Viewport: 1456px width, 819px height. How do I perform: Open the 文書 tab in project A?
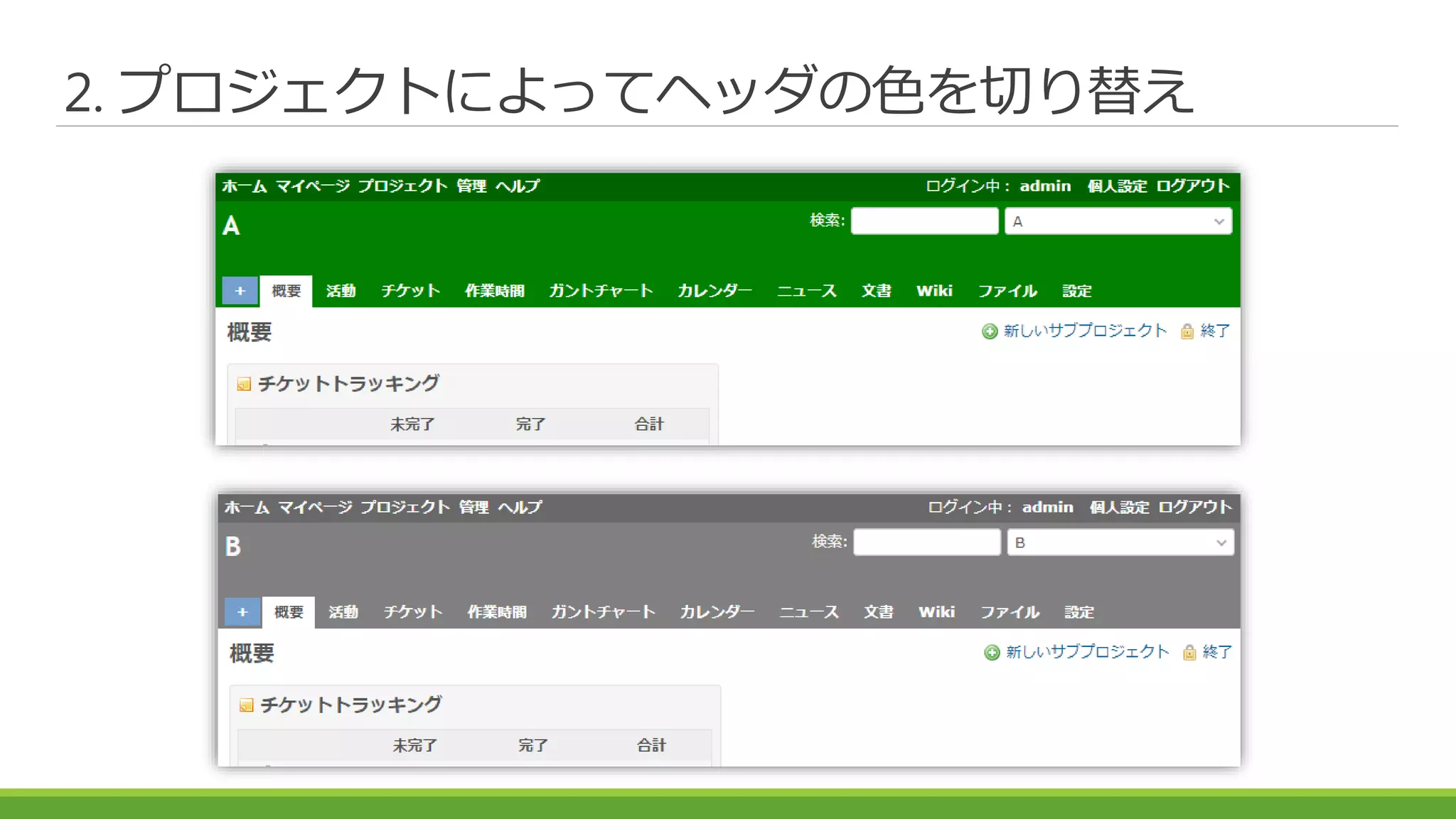(x=877, y=291)
